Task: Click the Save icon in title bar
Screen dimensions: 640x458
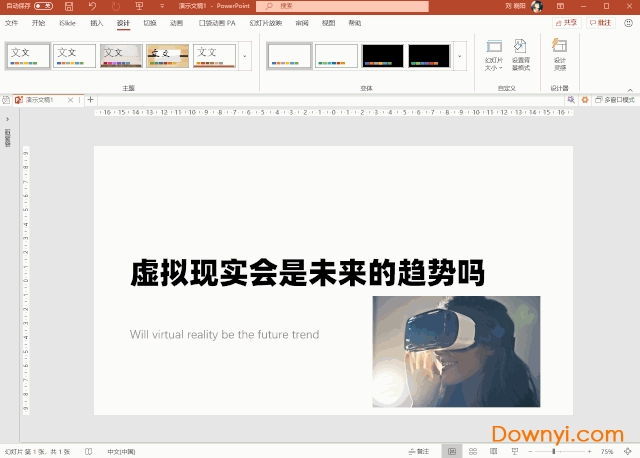Action: point(68,6)
